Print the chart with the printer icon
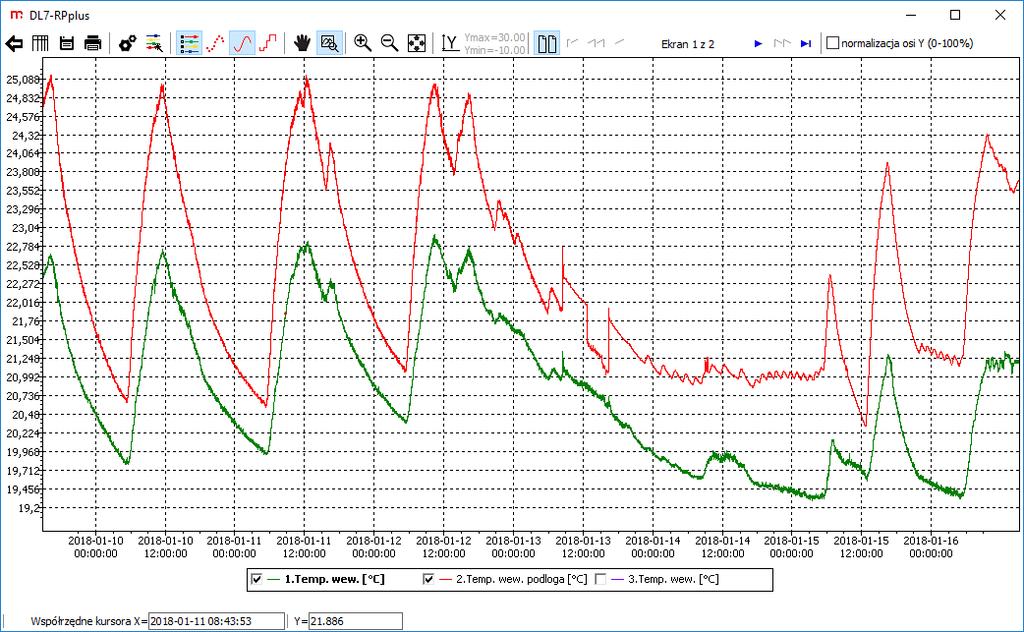The width and height of the screenshot is (1024, 632). click(93, 44)
